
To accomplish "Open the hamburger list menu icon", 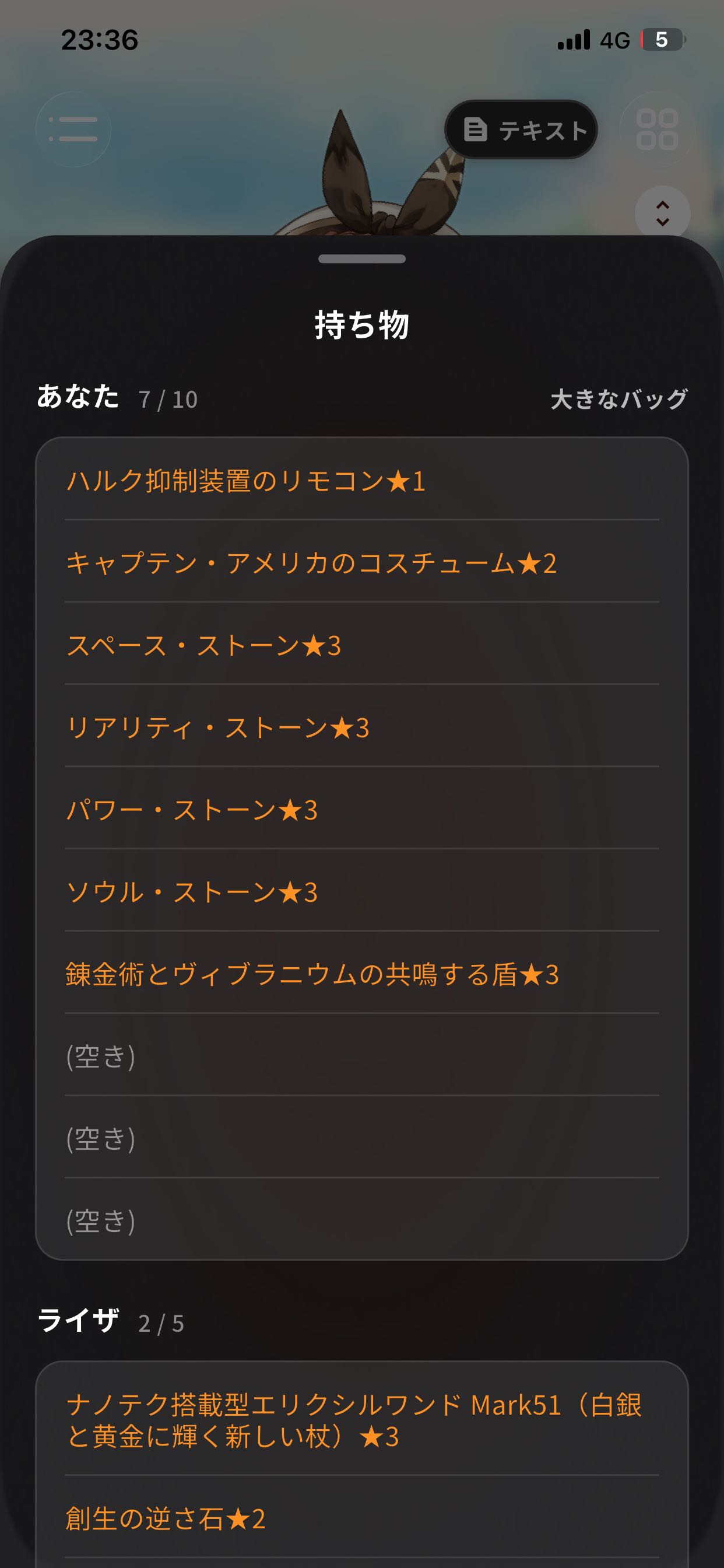I will tap(73, 129).
